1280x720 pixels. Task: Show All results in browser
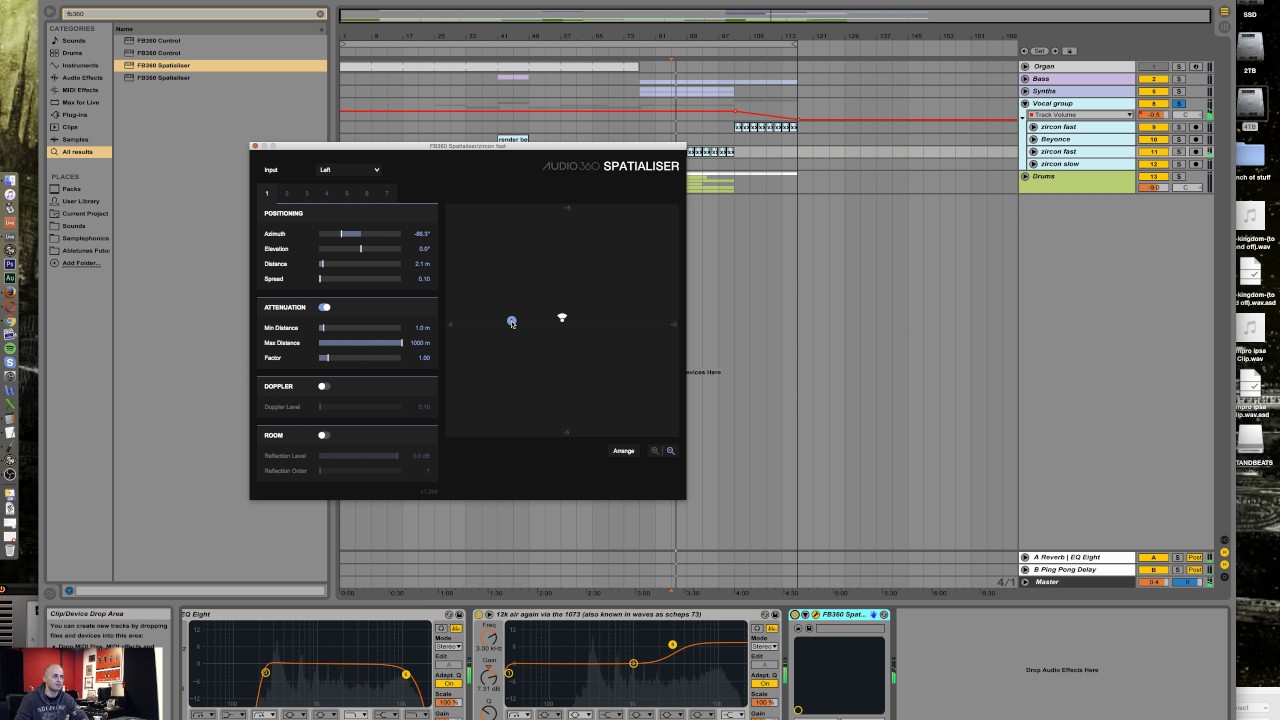77,152
